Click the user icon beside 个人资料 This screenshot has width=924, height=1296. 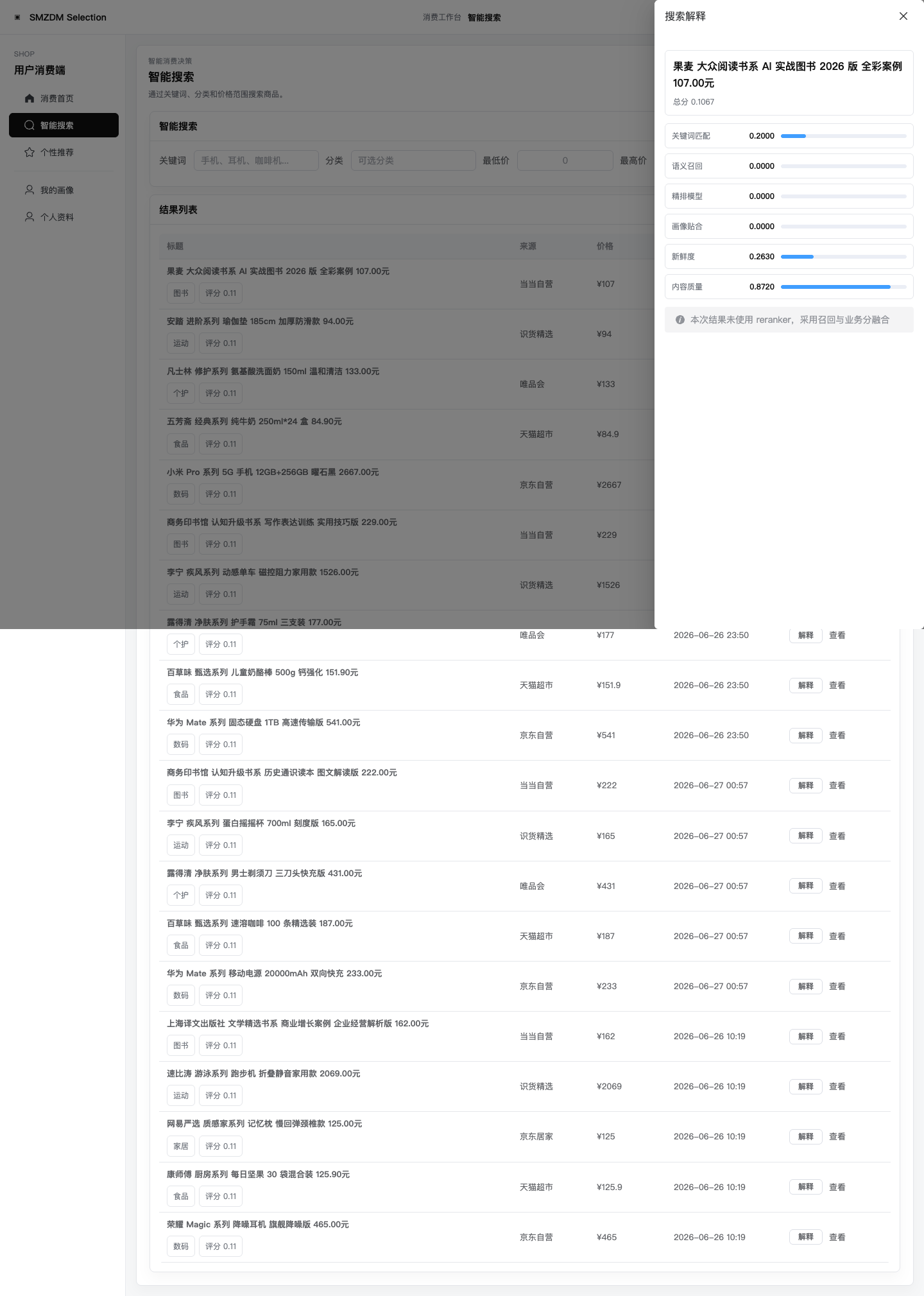coord(30,217)
